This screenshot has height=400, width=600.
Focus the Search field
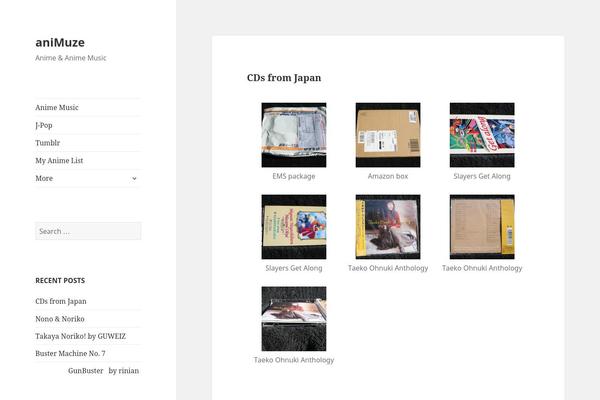(88, 231)
